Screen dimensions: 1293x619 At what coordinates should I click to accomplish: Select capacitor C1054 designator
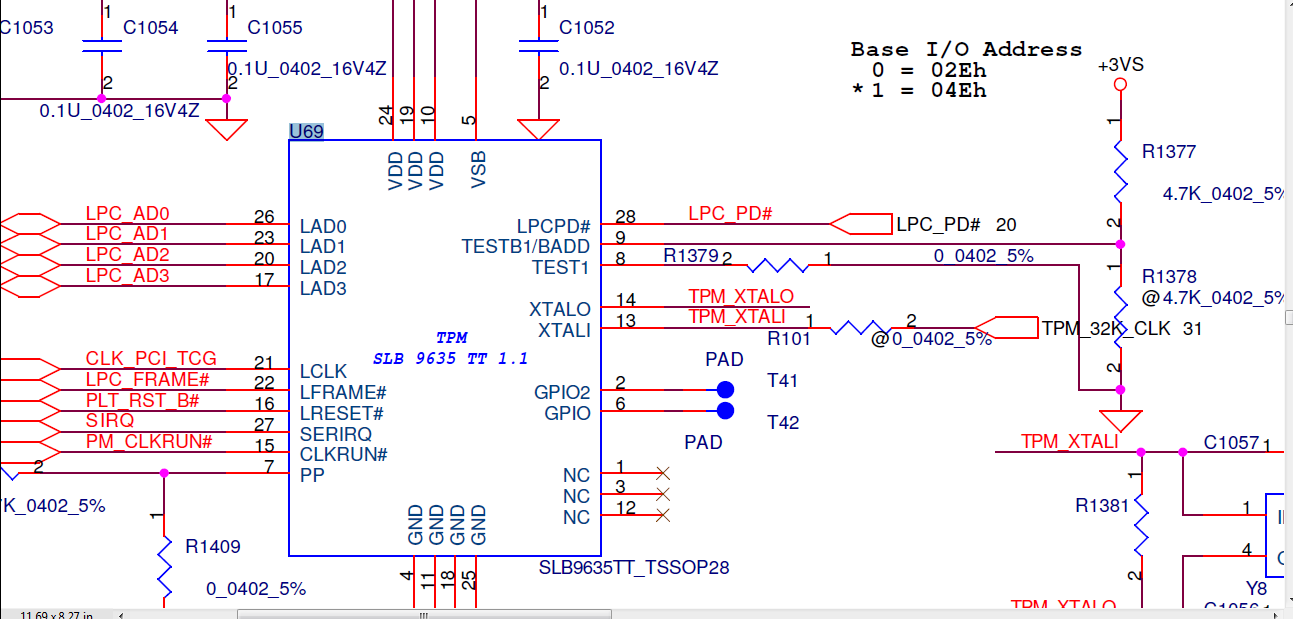point(150,28)
